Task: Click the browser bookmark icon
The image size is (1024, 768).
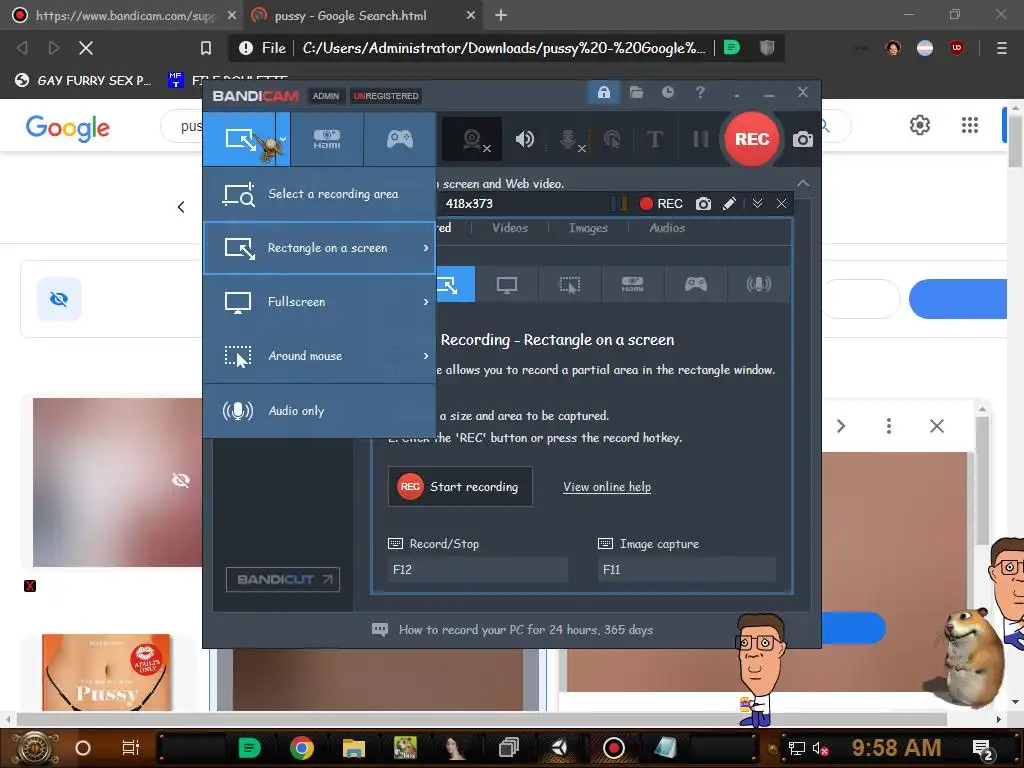Action: pos(206,48)
